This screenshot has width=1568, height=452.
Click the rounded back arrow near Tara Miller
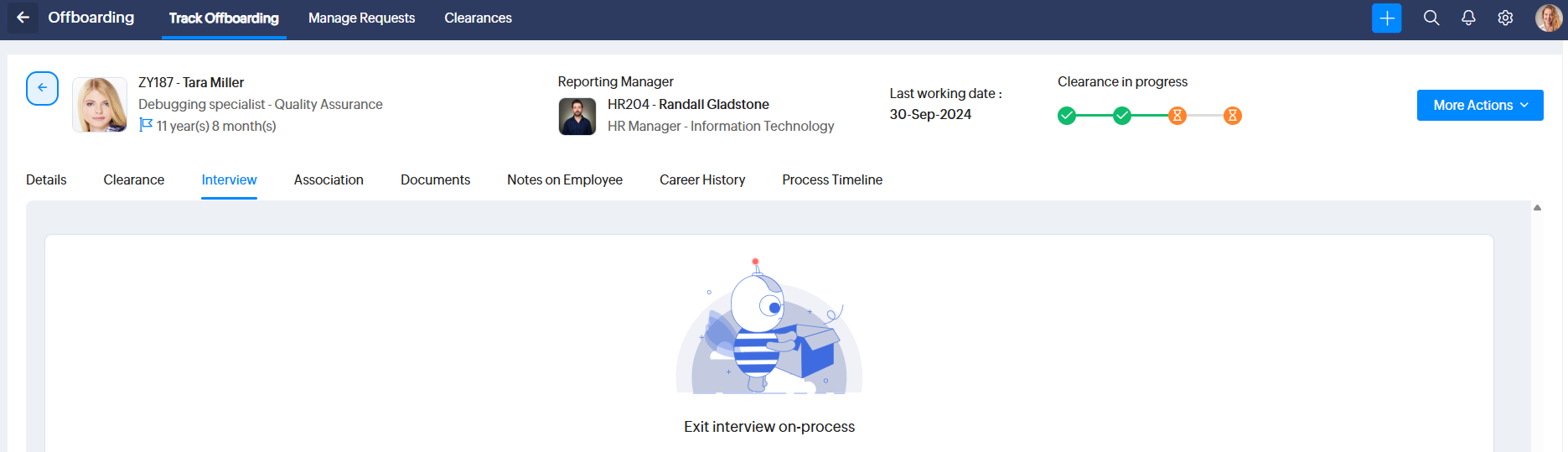pos(42,88)
